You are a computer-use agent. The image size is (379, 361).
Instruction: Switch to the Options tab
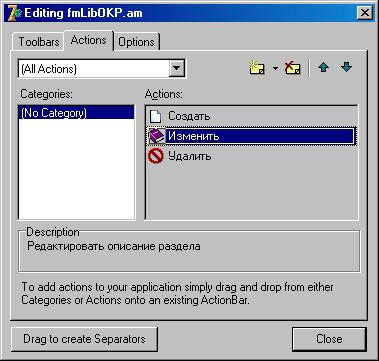(137, 42)
